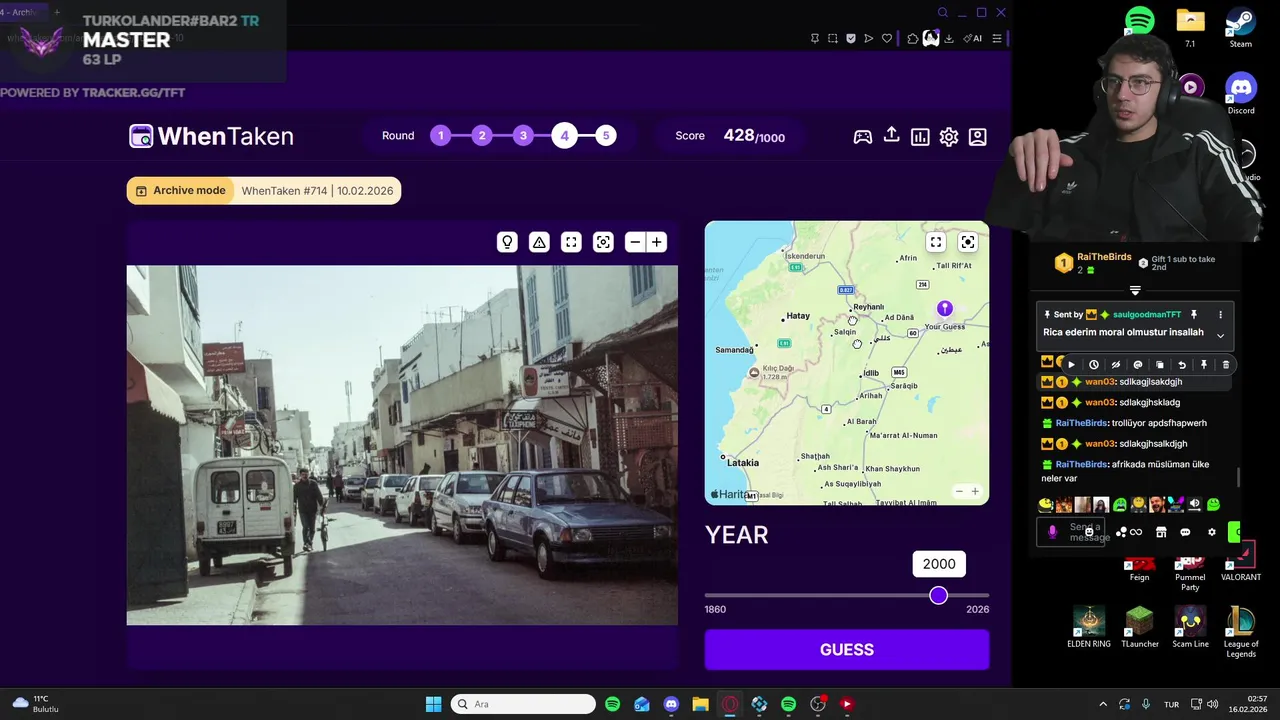Click play icon in chat moderation bar
This screenshot has width=1280, height=720.
point(1072,365)
